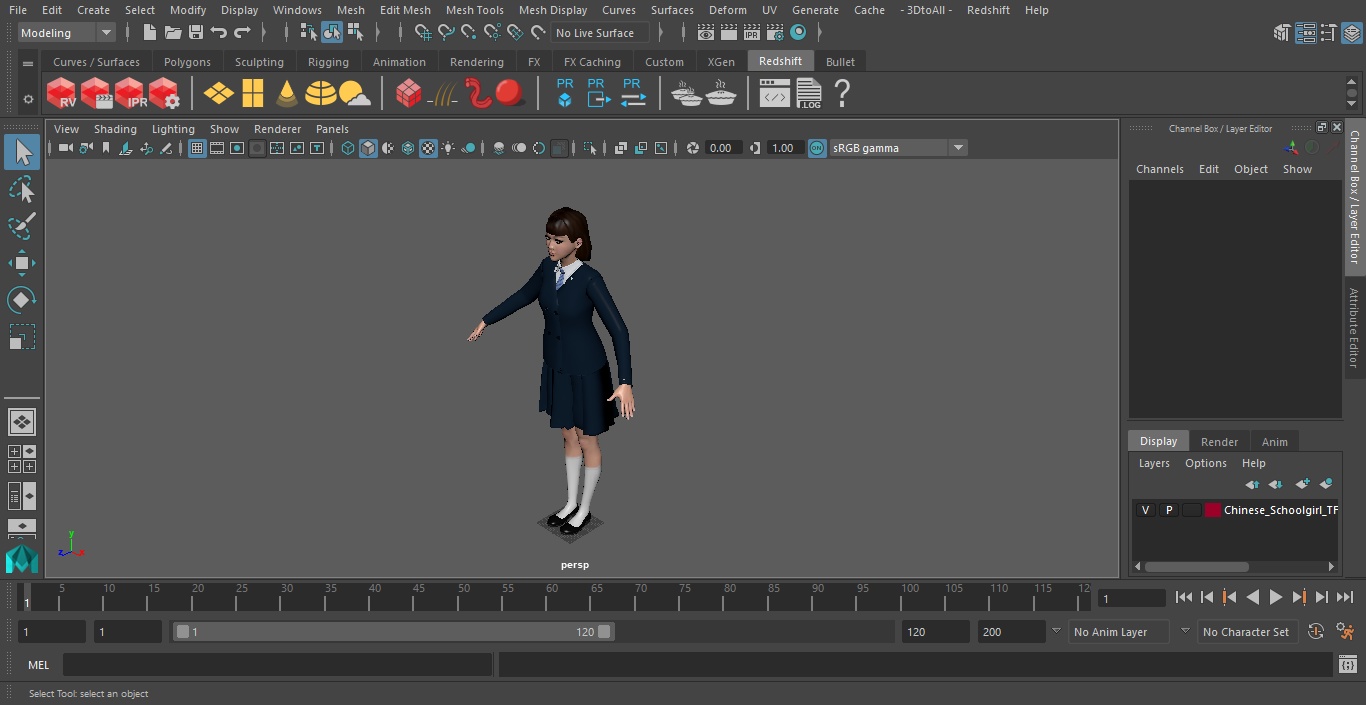
Task: Click the PR cube proxy icon
Action: 565,93
